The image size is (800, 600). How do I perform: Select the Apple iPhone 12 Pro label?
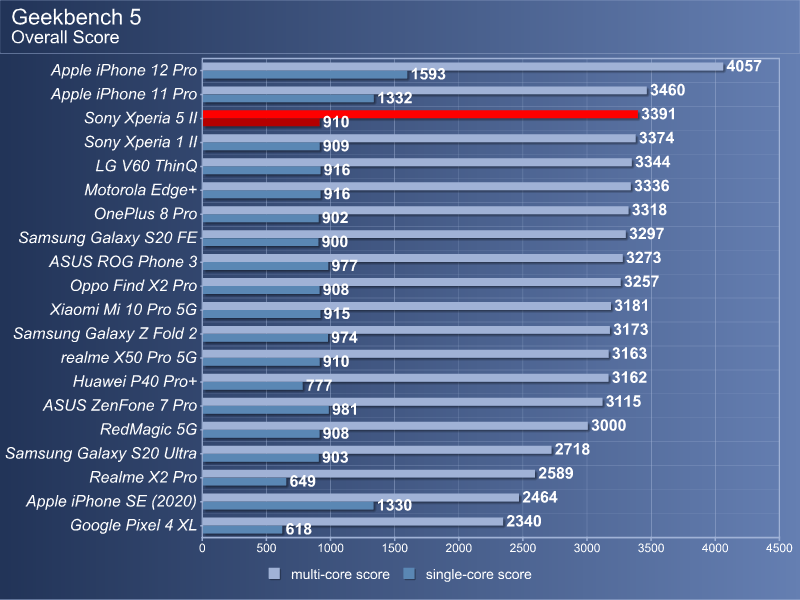pos(124,70)
